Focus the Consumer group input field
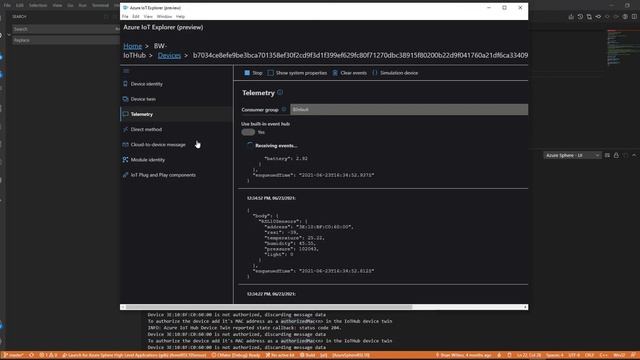The width and height of the screenshot is (640, 360). pos(409,109)
